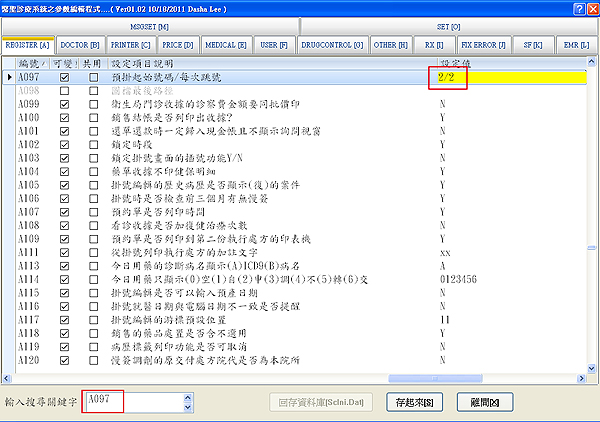600x422 pixels.
Task: Click the 存起來[S] save button
Action: coord(414,402)
